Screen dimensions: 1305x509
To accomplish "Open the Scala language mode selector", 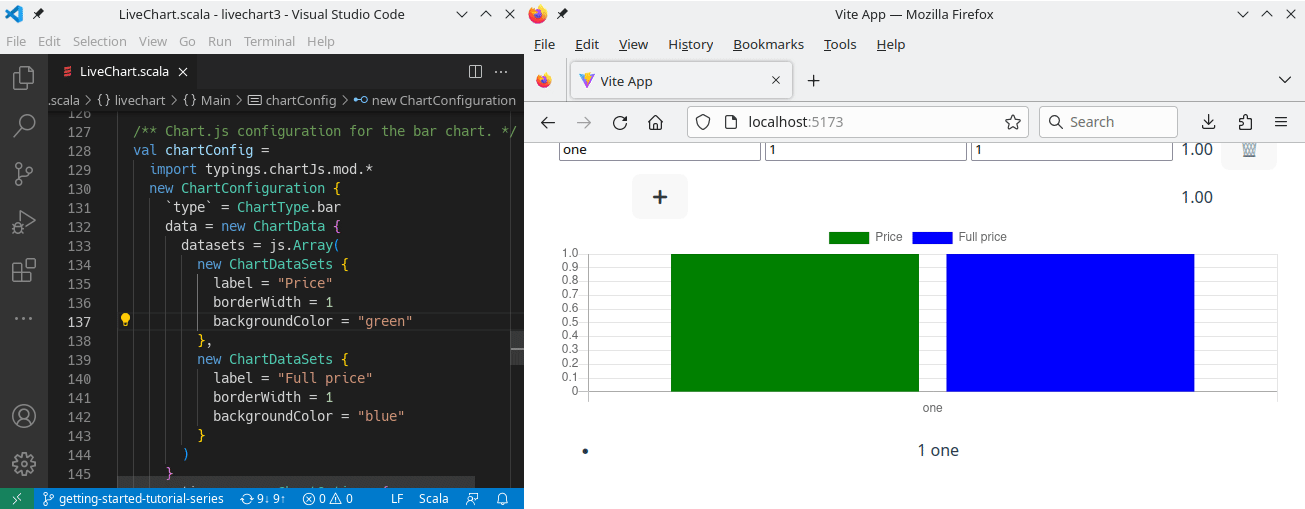I will 433,498.
